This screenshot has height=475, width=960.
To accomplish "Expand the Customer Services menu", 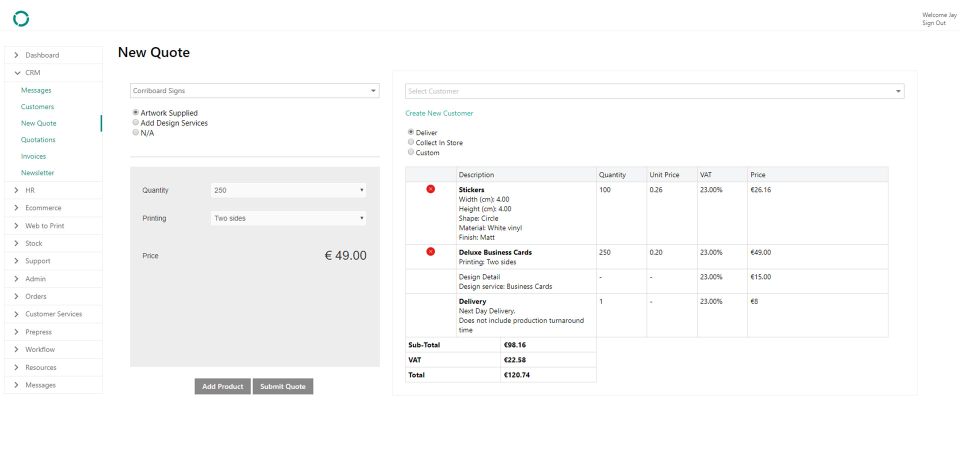I will 53,314.
